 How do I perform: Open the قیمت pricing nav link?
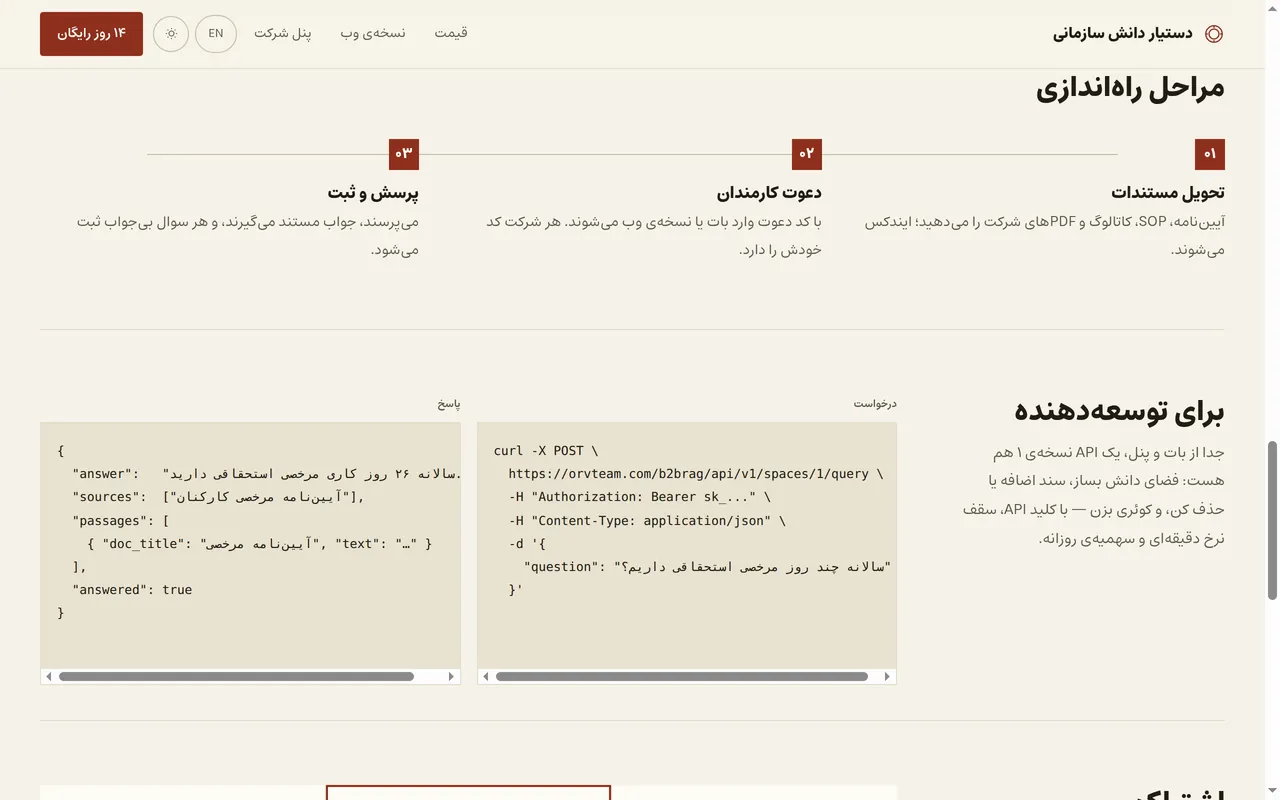451,34
